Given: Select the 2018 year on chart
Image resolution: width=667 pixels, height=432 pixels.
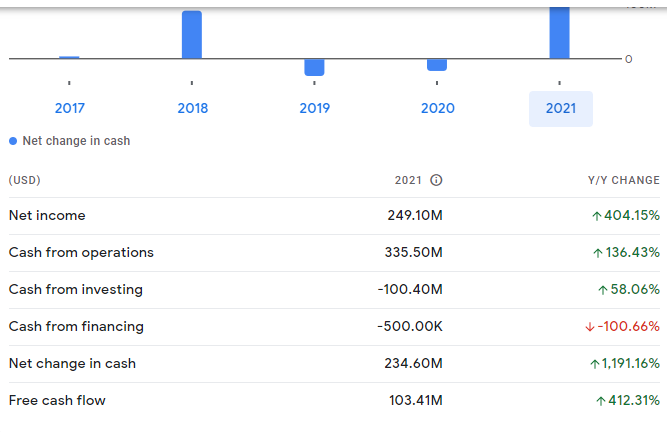Looking at the screenshot, I should 192,108.
